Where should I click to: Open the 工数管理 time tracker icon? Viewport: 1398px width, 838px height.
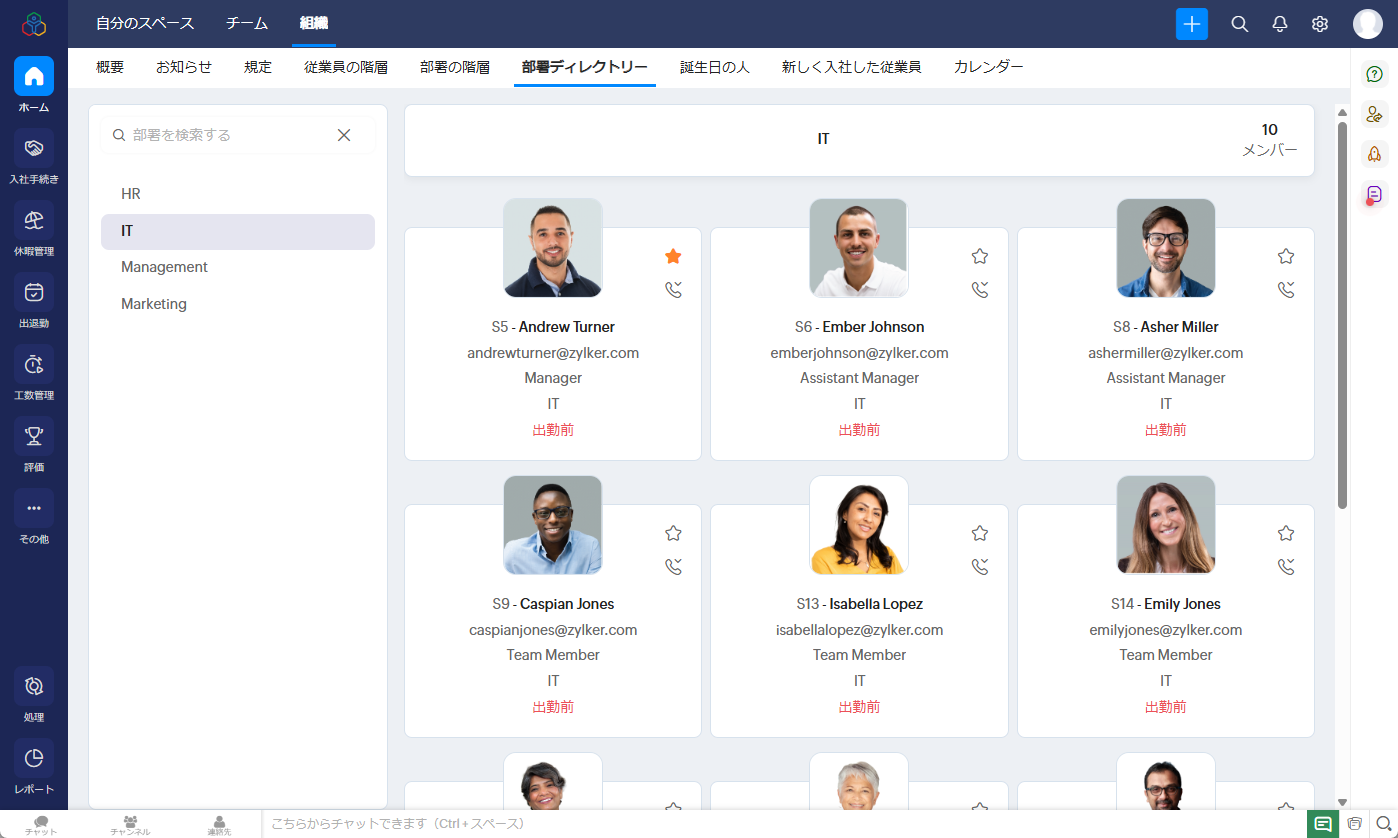coord(34,365)
